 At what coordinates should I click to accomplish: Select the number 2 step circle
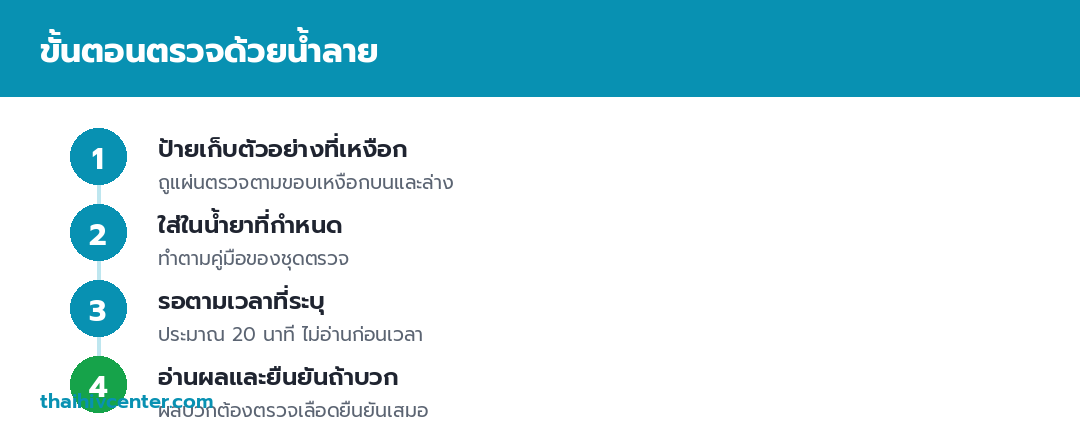98,232
